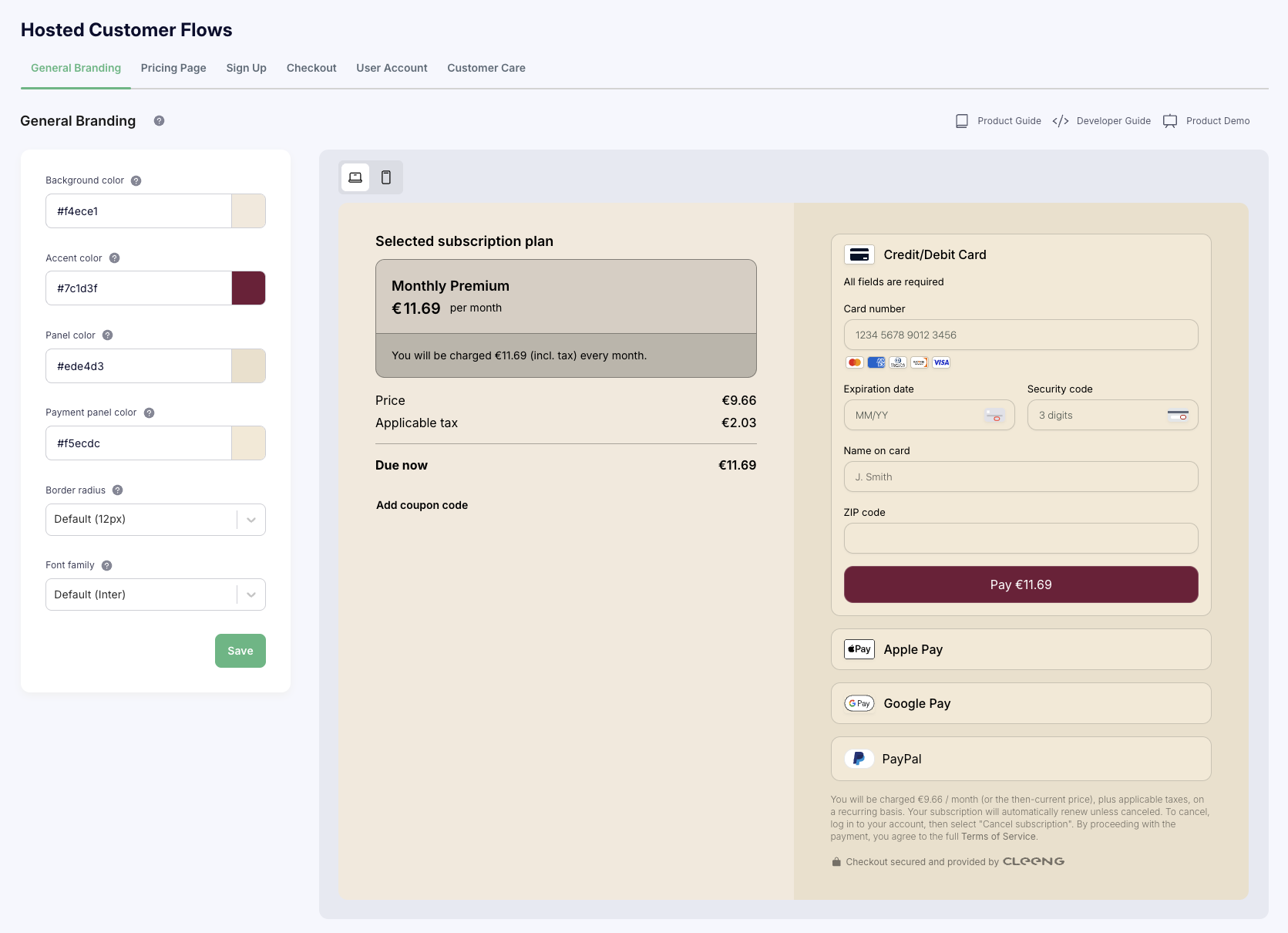Click the Mastercard card brand icon
This screenshot has width=1288, height=933.
pyautogui.click(x=854, y=362)
